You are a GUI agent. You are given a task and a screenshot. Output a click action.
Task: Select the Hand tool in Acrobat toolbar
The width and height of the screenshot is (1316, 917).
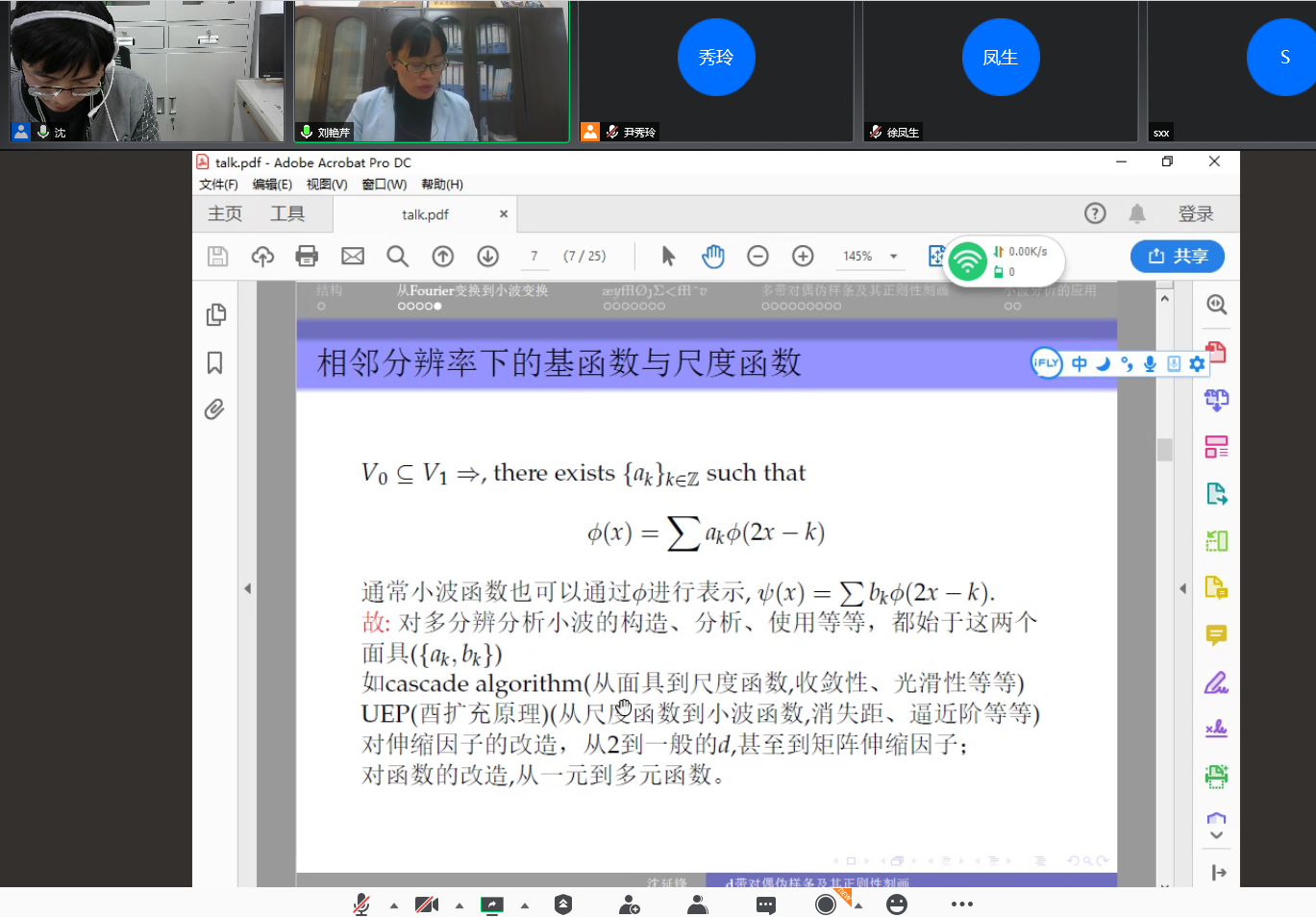tap(712, 256)
